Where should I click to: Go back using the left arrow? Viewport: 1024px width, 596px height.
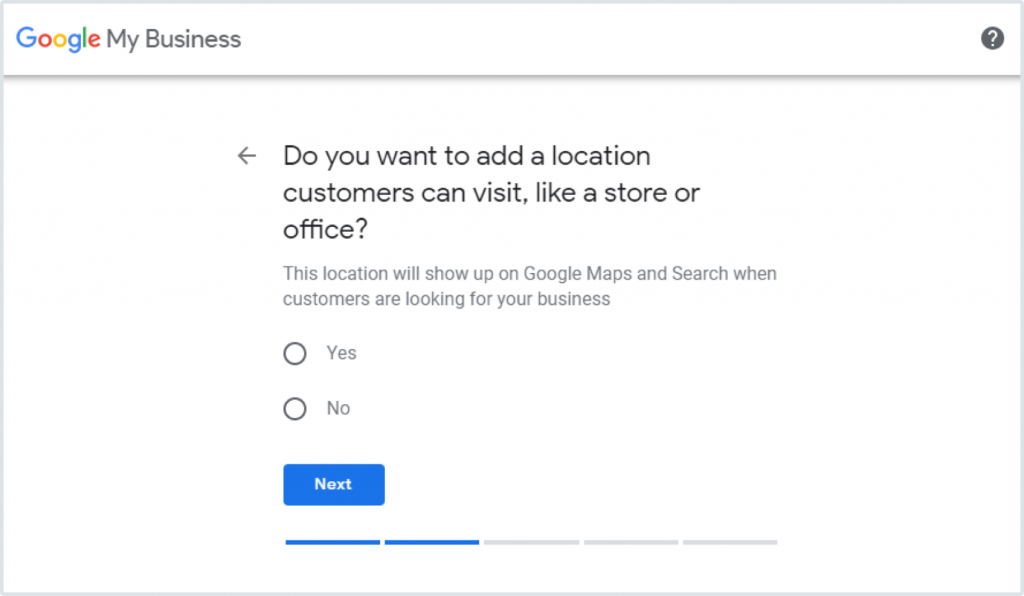point(246,156)
